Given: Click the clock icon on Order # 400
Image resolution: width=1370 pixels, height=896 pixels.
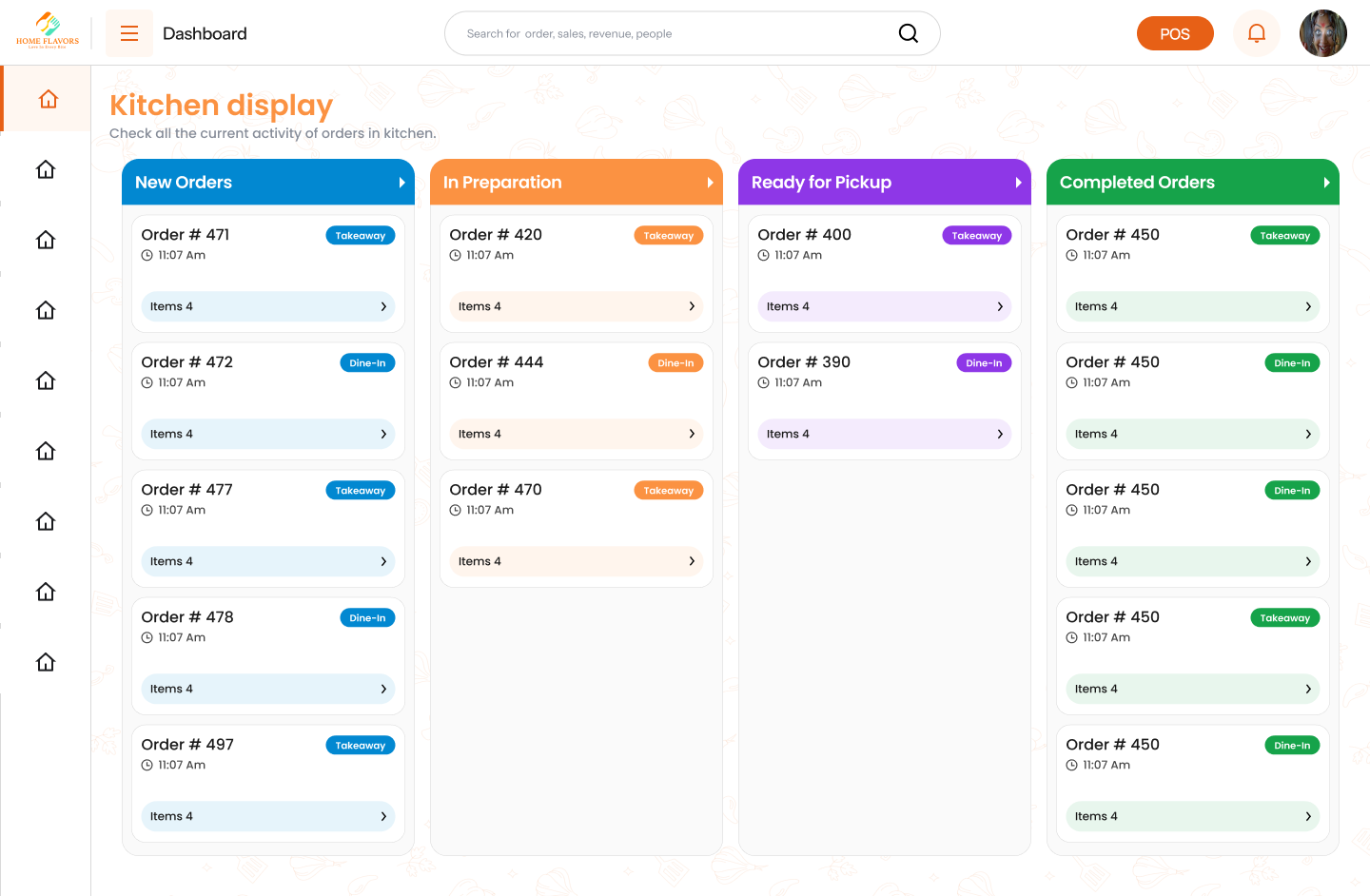Looking at the screenshot, I should (764, 256).
